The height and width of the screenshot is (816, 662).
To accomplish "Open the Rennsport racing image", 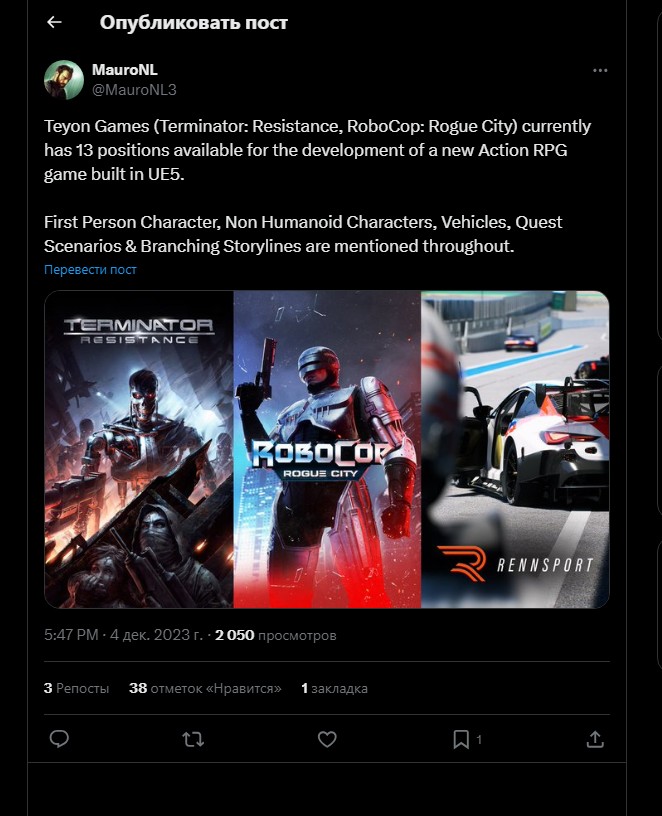I will [515, 449].
